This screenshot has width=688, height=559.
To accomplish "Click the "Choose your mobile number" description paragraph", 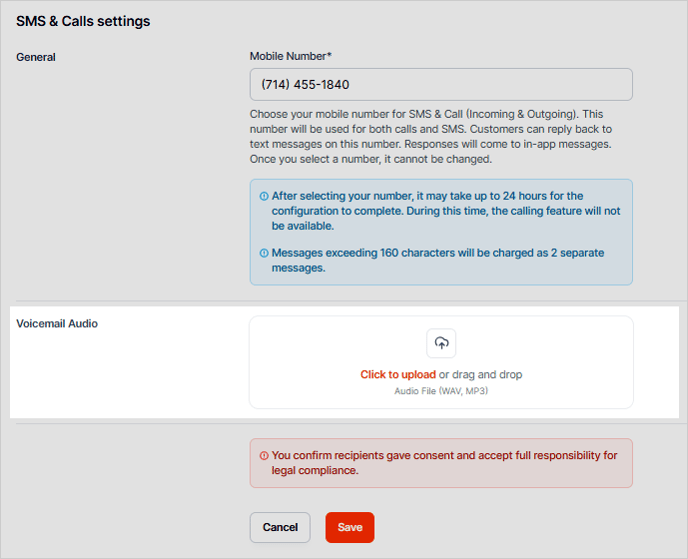I will click(x=430, y=130).
